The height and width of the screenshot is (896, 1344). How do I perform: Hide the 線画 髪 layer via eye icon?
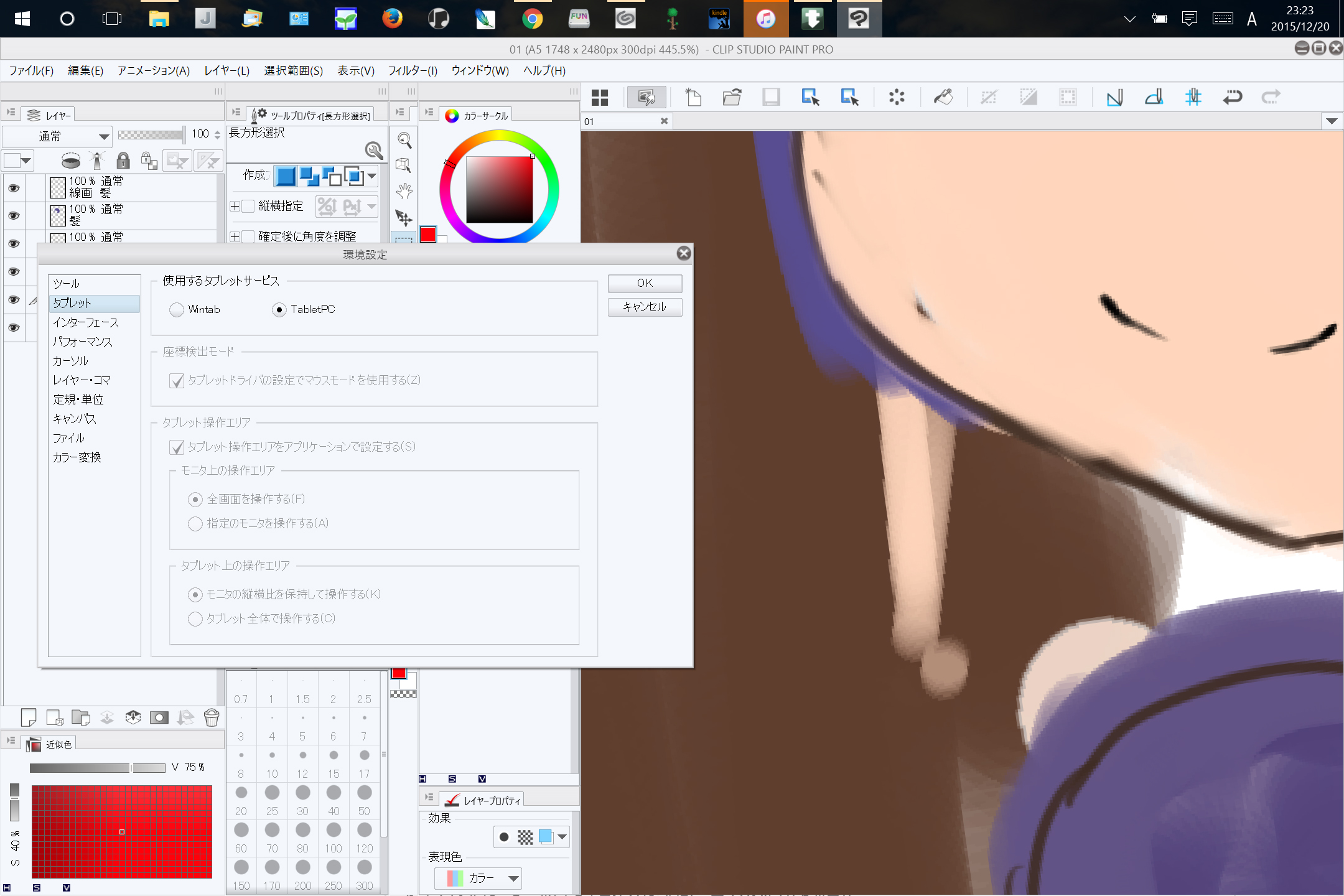(14, 188)
